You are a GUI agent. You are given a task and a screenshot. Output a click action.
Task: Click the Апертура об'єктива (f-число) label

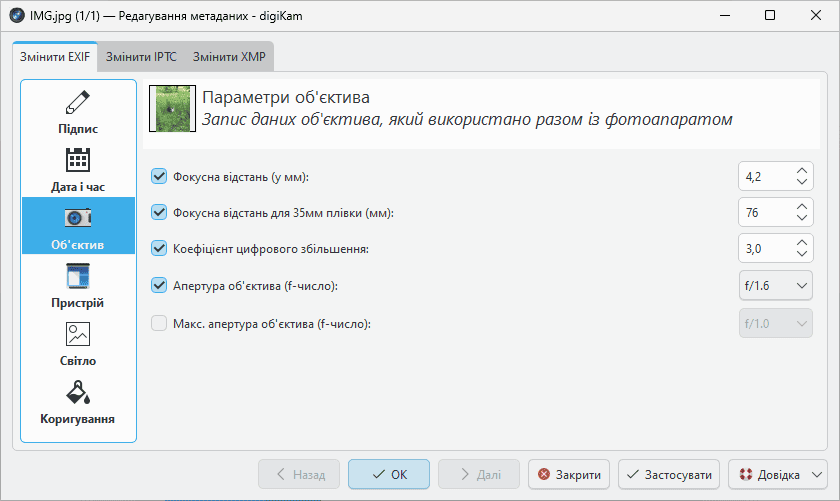(x=255, y=286)
